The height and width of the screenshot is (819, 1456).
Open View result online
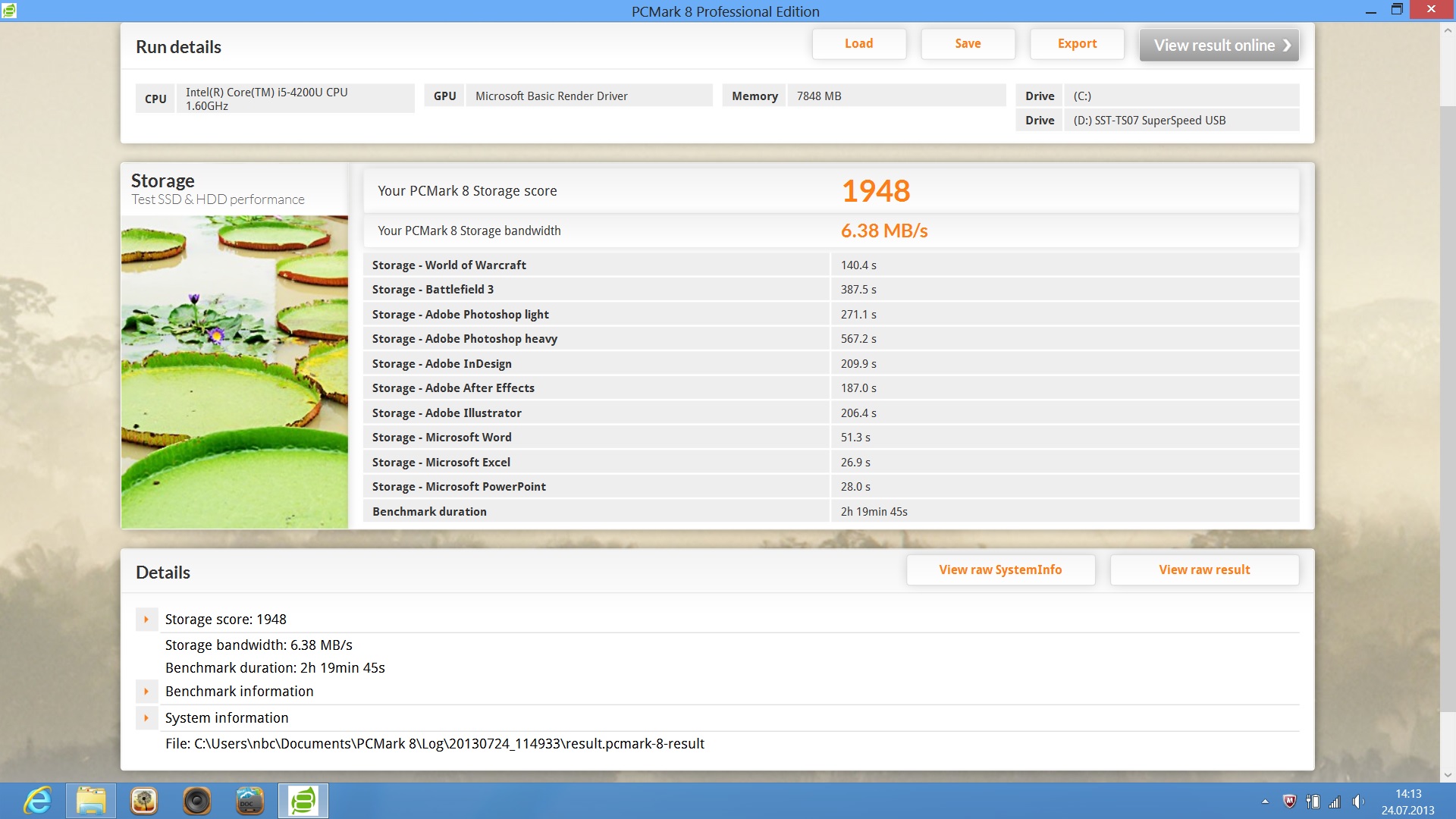pyautogui.click(x=1219, y=45)
